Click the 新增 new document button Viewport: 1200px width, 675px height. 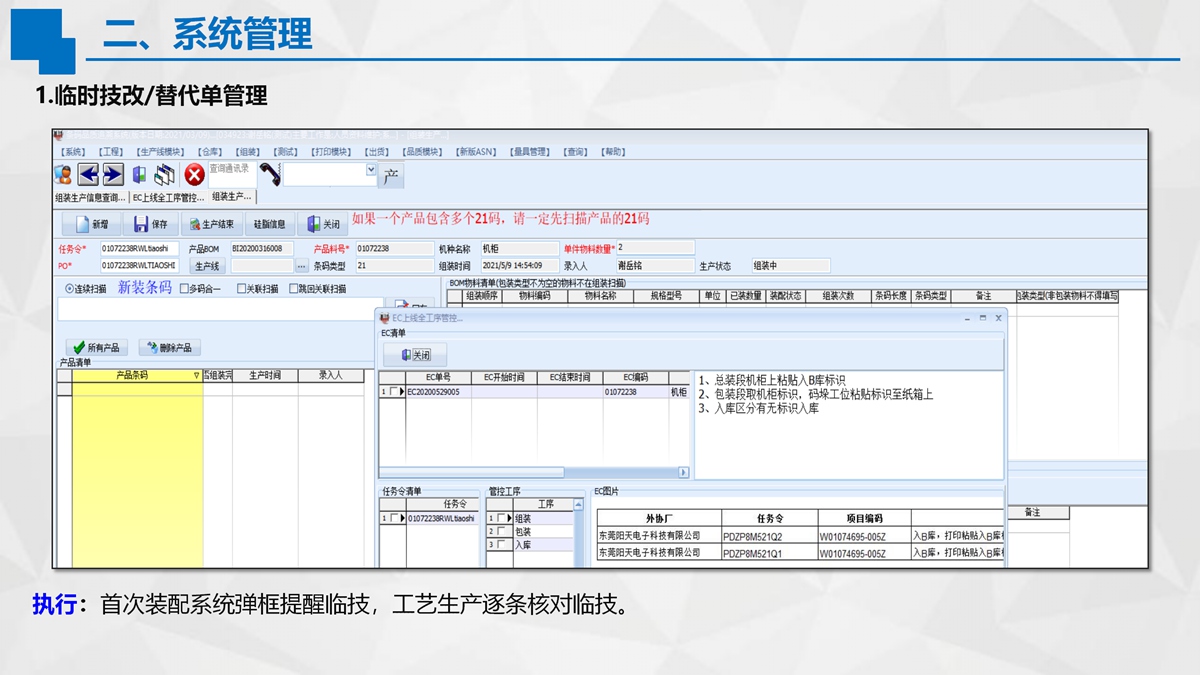(x=92, y=225)
